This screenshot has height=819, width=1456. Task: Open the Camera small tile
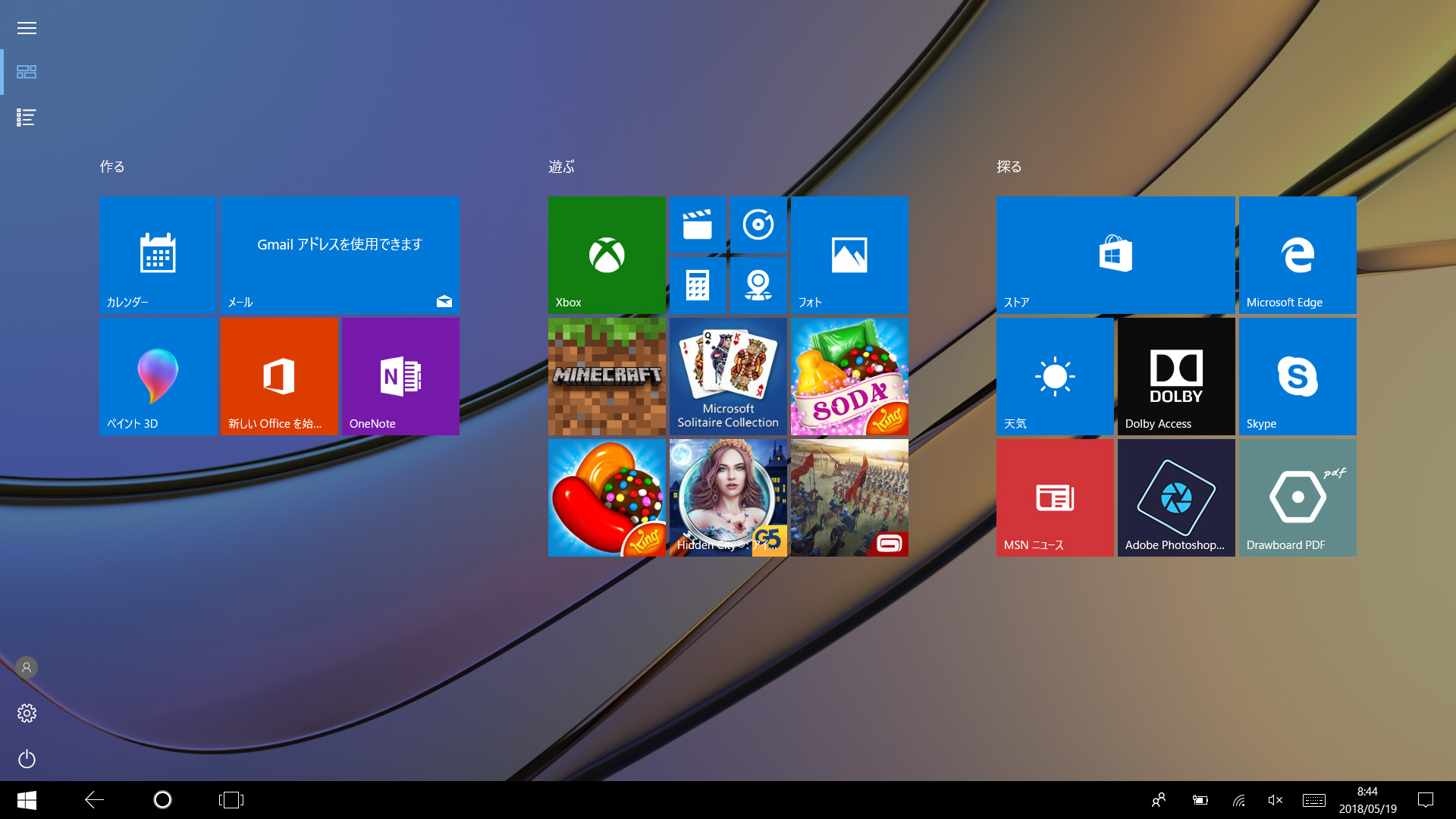pos(758,285)
